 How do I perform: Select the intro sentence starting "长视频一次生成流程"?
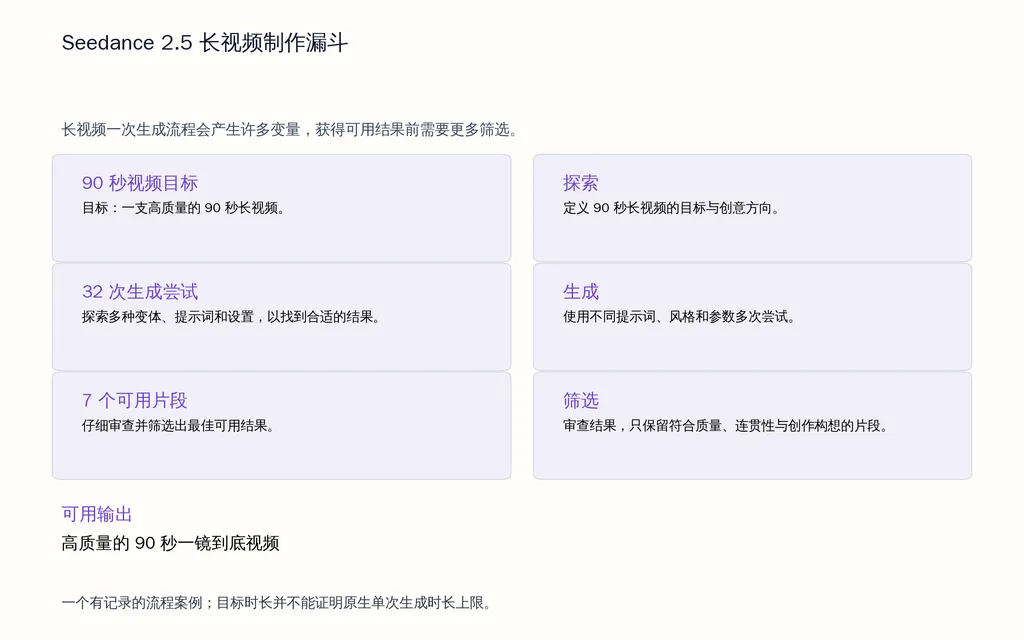pos(289,130)
